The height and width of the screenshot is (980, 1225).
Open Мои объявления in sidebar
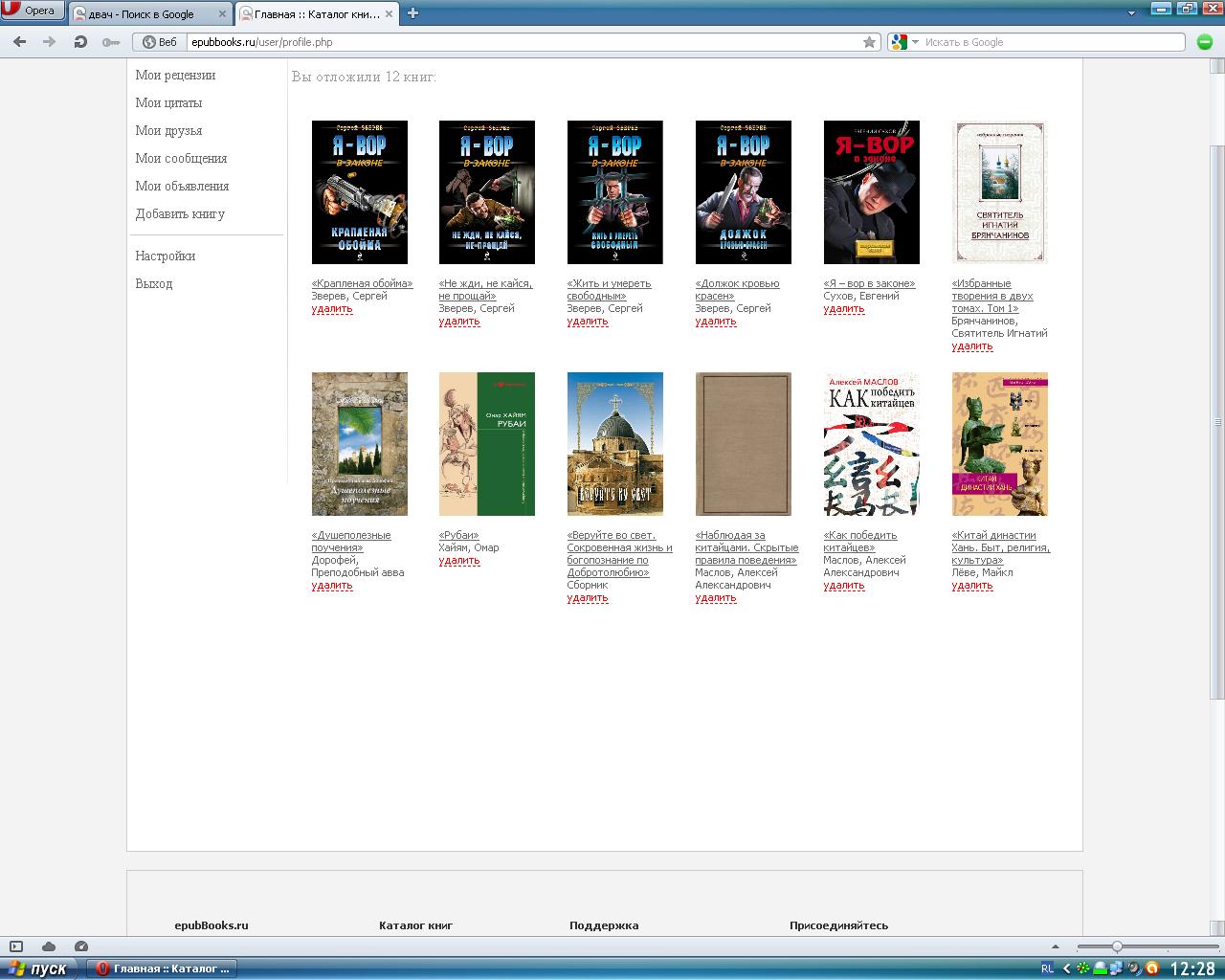(x=182, y=186)
